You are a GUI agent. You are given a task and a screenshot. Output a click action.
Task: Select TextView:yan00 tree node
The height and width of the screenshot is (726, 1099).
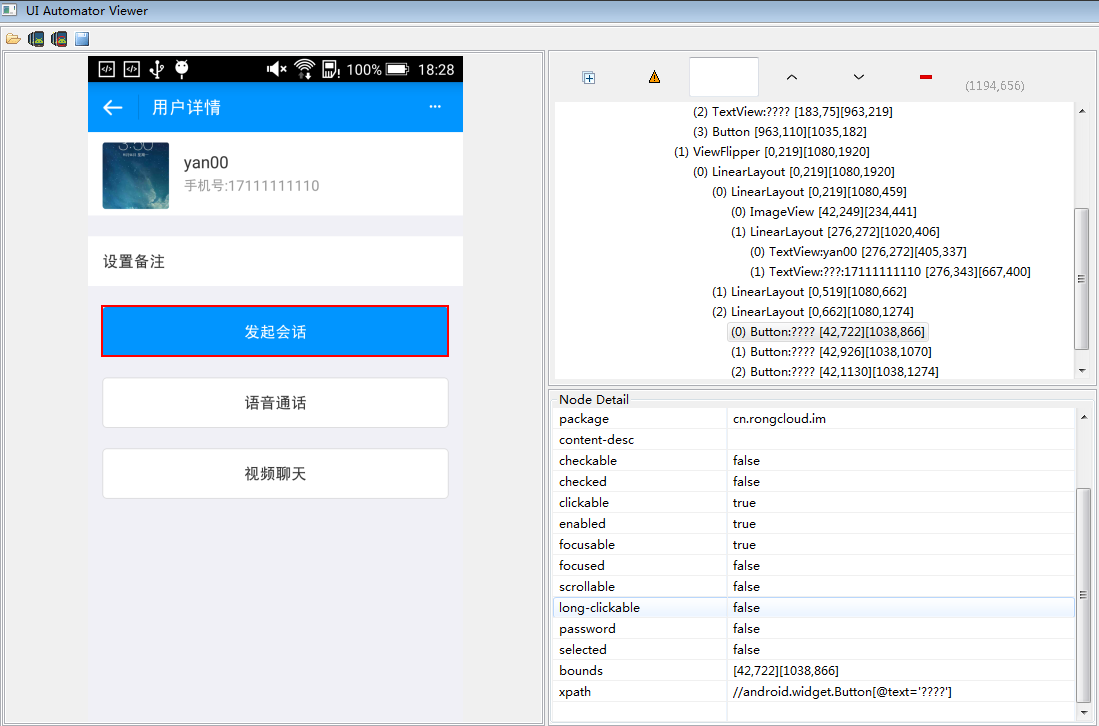pos(858,252)
